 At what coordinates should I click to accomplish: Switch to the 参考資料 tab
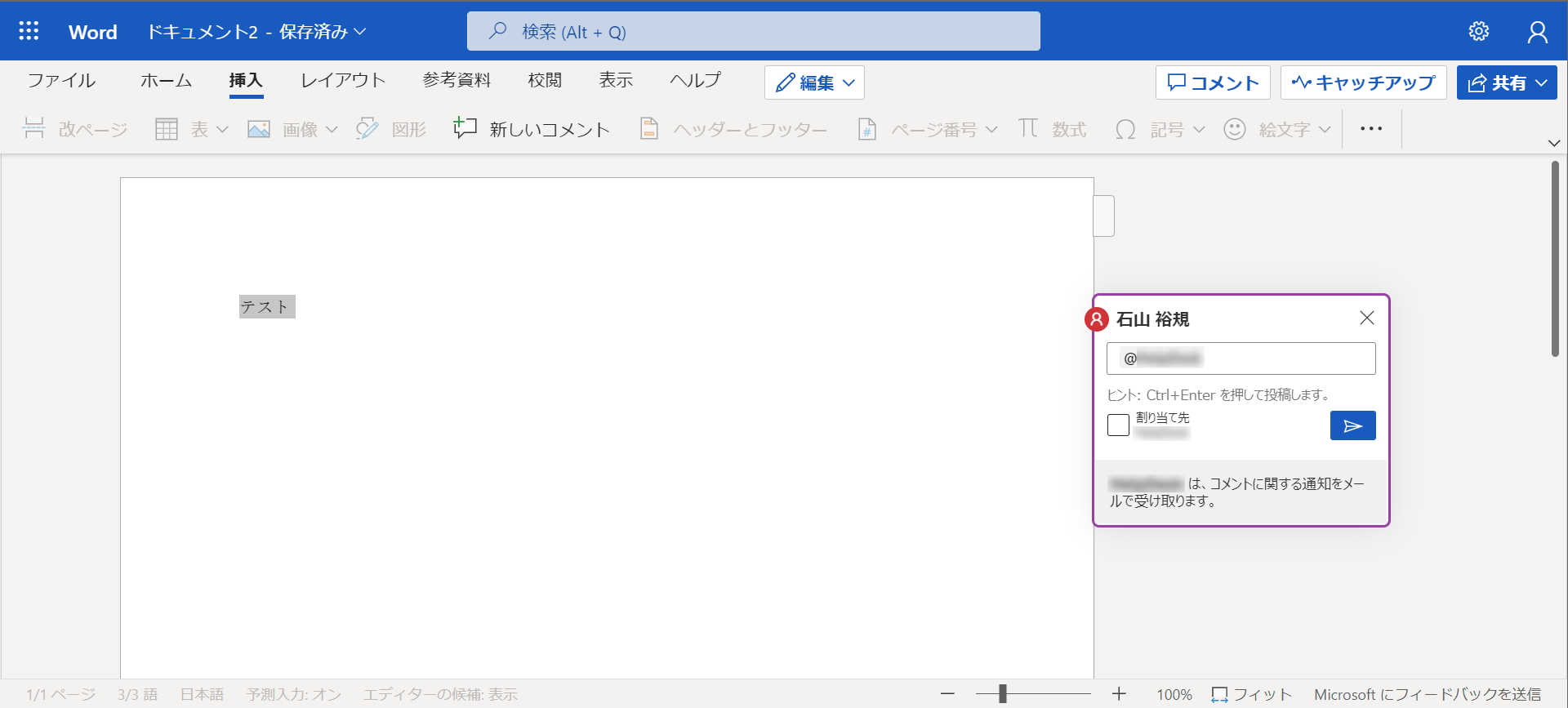click(457, 80)
